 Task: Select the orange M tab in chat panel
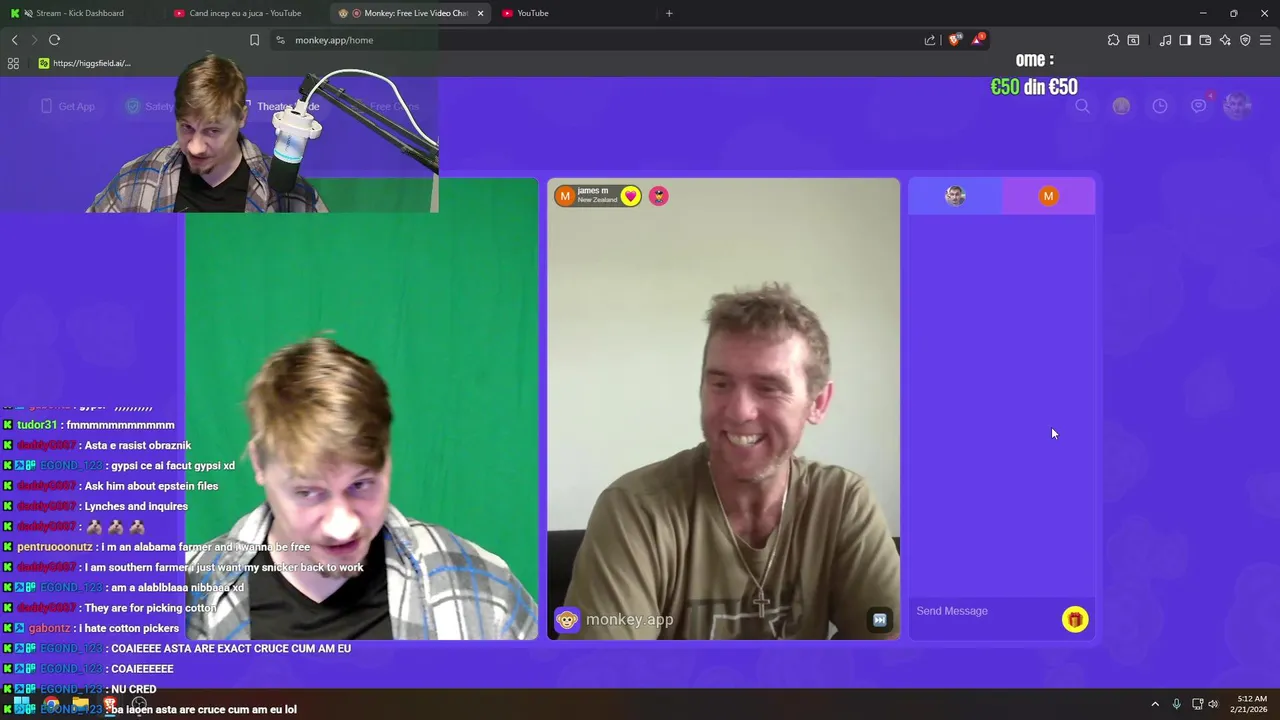[1048, 196]
